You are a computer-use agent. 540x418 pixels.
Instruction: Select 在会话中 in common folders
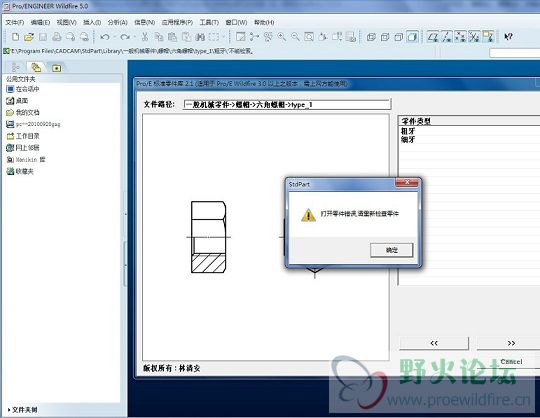click(x=23, y=89)
